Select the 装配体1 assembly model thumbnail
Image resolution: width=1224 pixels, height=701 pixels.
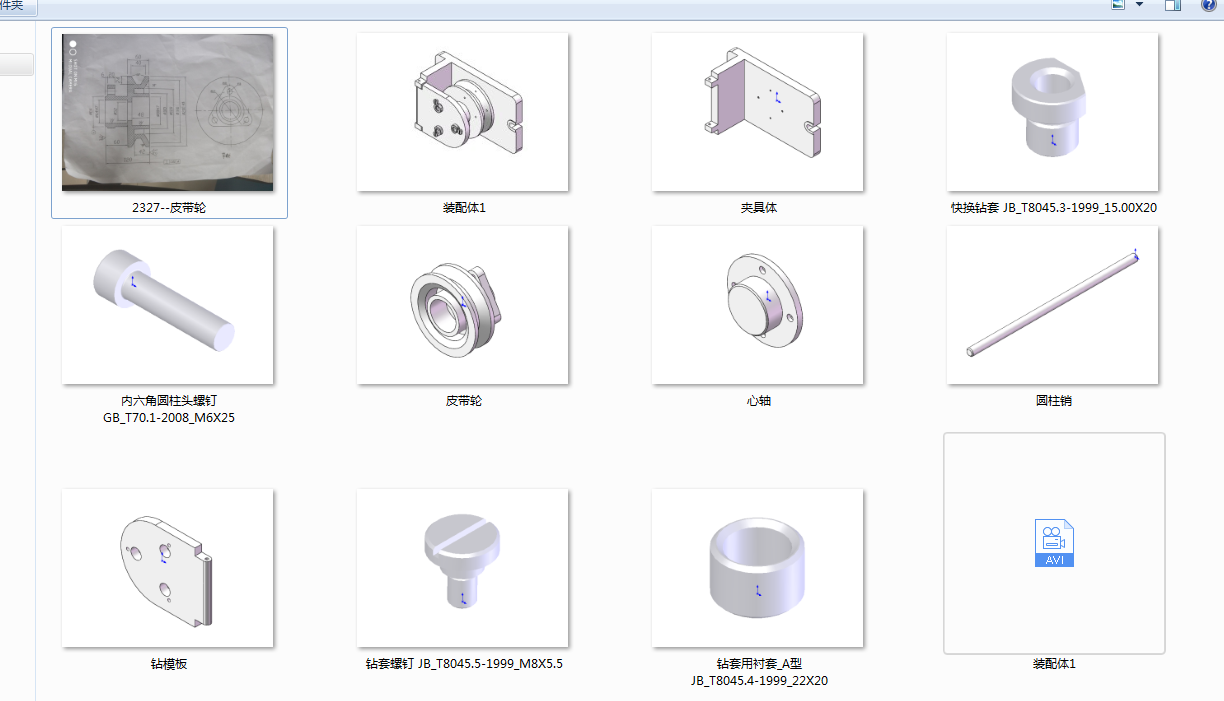coord(463,112)
